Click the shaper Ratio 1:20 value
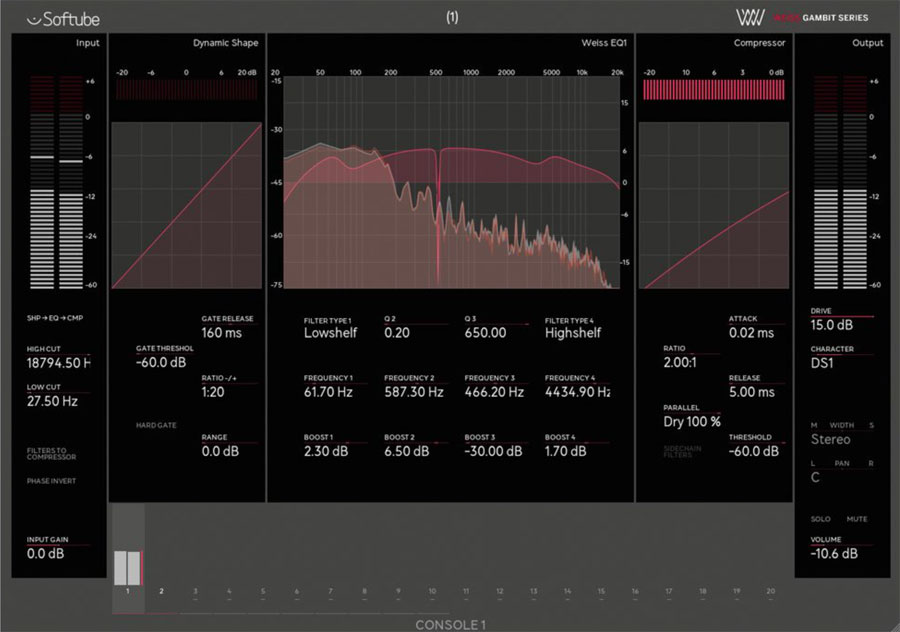Image resolution: width=900 pixels, height=632 pixels. (x=213, y=393)
